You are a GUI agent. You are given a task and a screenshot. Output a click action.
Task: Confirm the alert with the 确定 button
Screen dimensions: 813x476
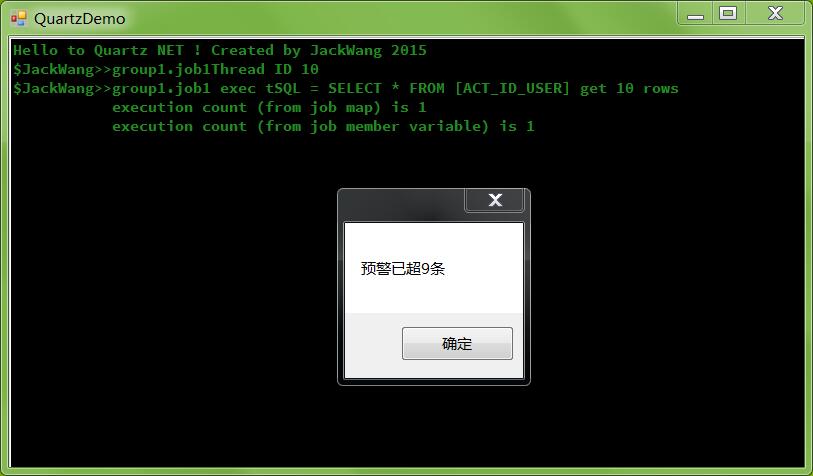(457, 343)
